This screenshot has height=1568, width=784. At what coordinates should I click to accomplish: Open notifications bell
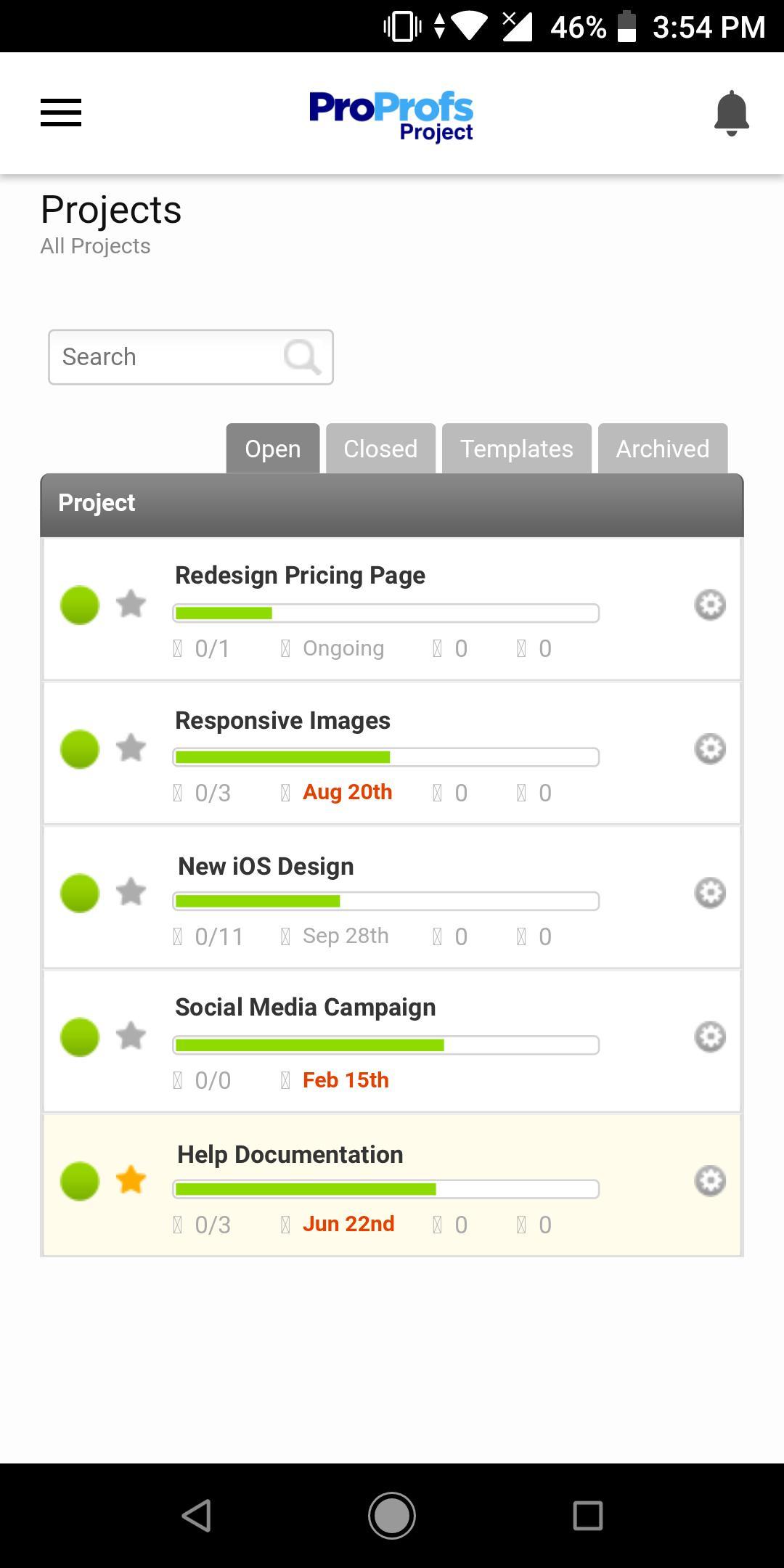pyautogui.click(x=731, y=113)
